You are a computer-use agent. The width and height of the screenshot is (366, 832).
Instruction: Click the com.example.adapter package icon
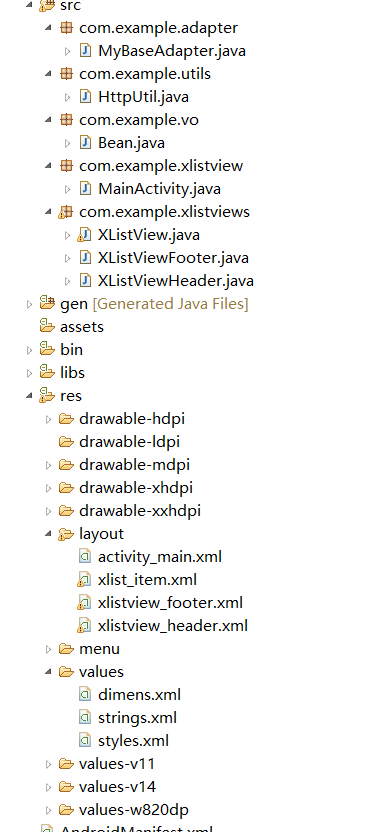tap(66, 28)
